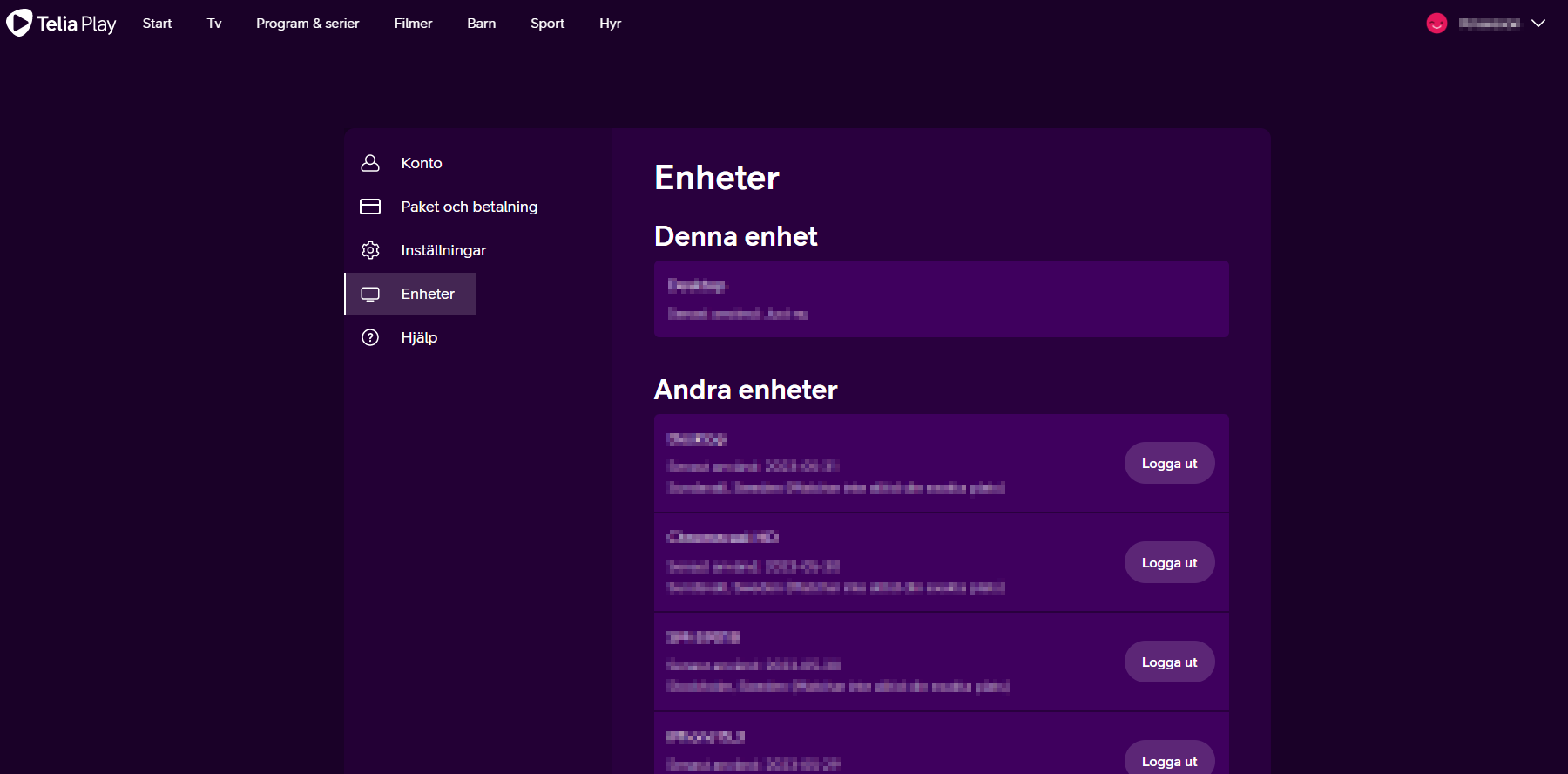
Task: Click the Telia Play logo
Action: click(x=61, y=24)
